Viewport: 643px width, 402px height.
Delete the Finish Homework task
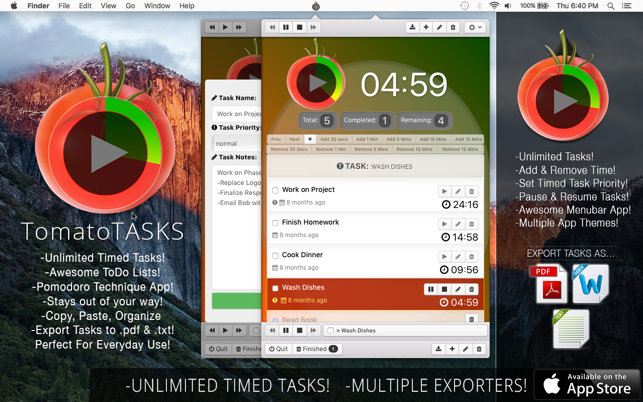click(x=471, y=224)
